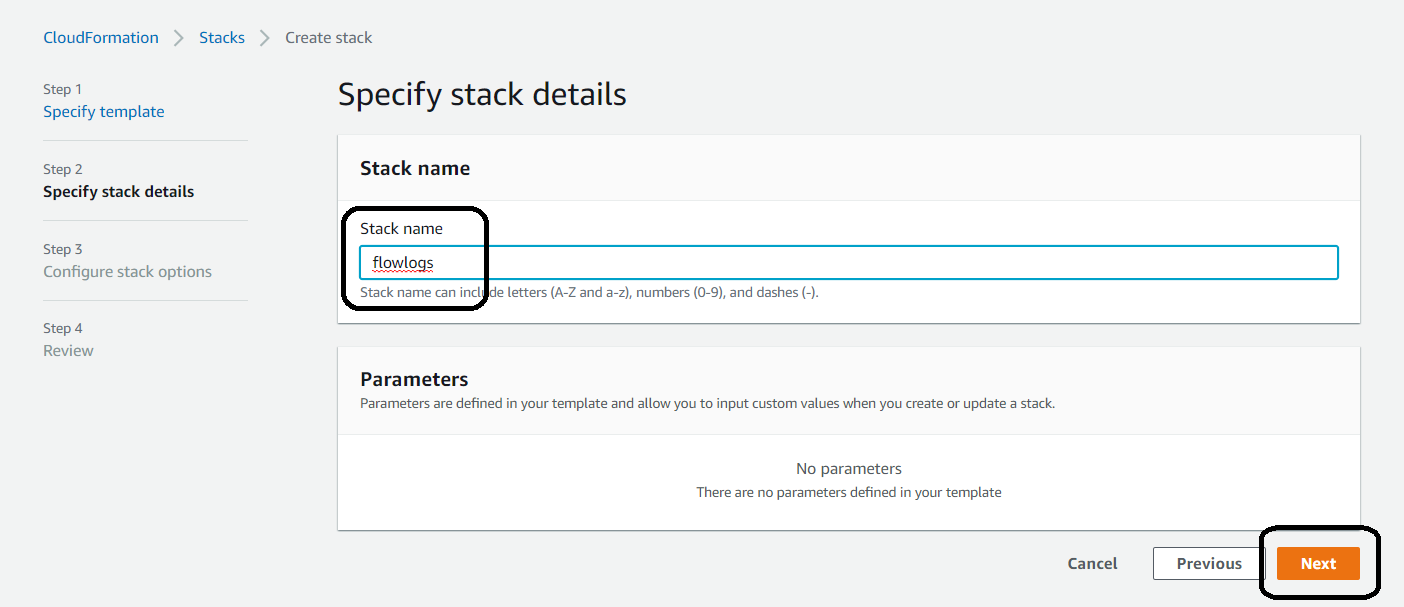Click the breadcrumb chevron after Stacks
This screenshot has height=607, width=1404.
tap(265, 38)
